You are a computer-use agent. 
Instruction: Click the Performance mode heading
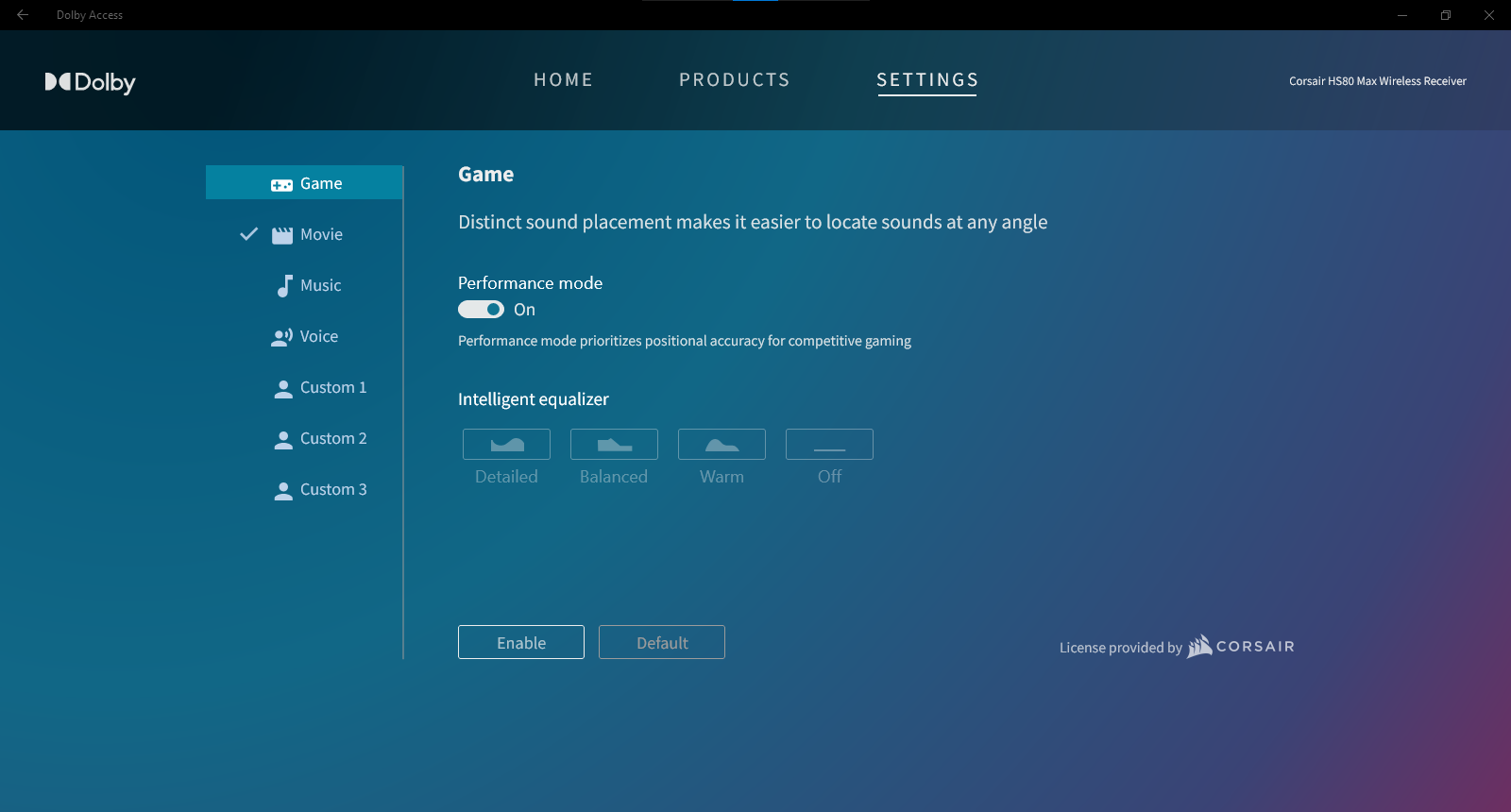530,283
